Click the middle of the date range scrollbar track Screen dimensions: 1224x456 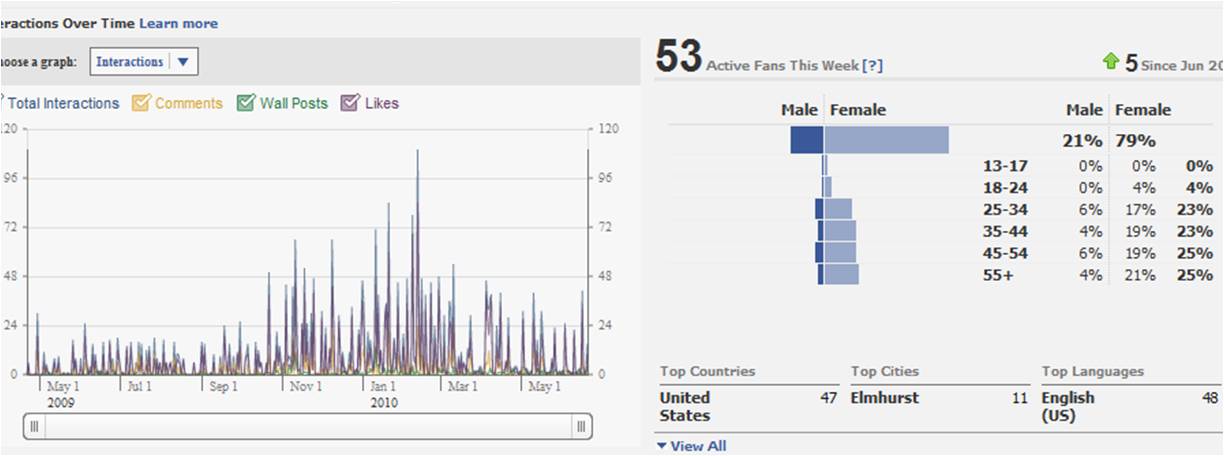pyautogui.click(x=308, y=427)
